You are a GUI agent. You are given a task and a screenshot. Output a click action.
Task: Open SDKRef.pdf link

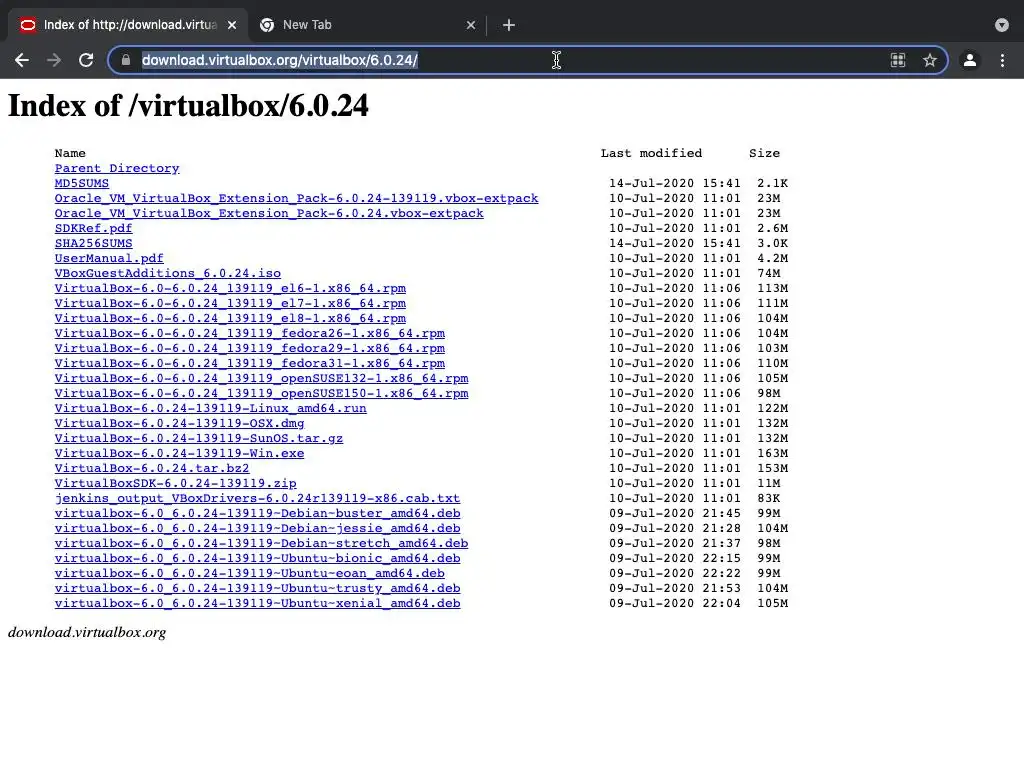93,229
